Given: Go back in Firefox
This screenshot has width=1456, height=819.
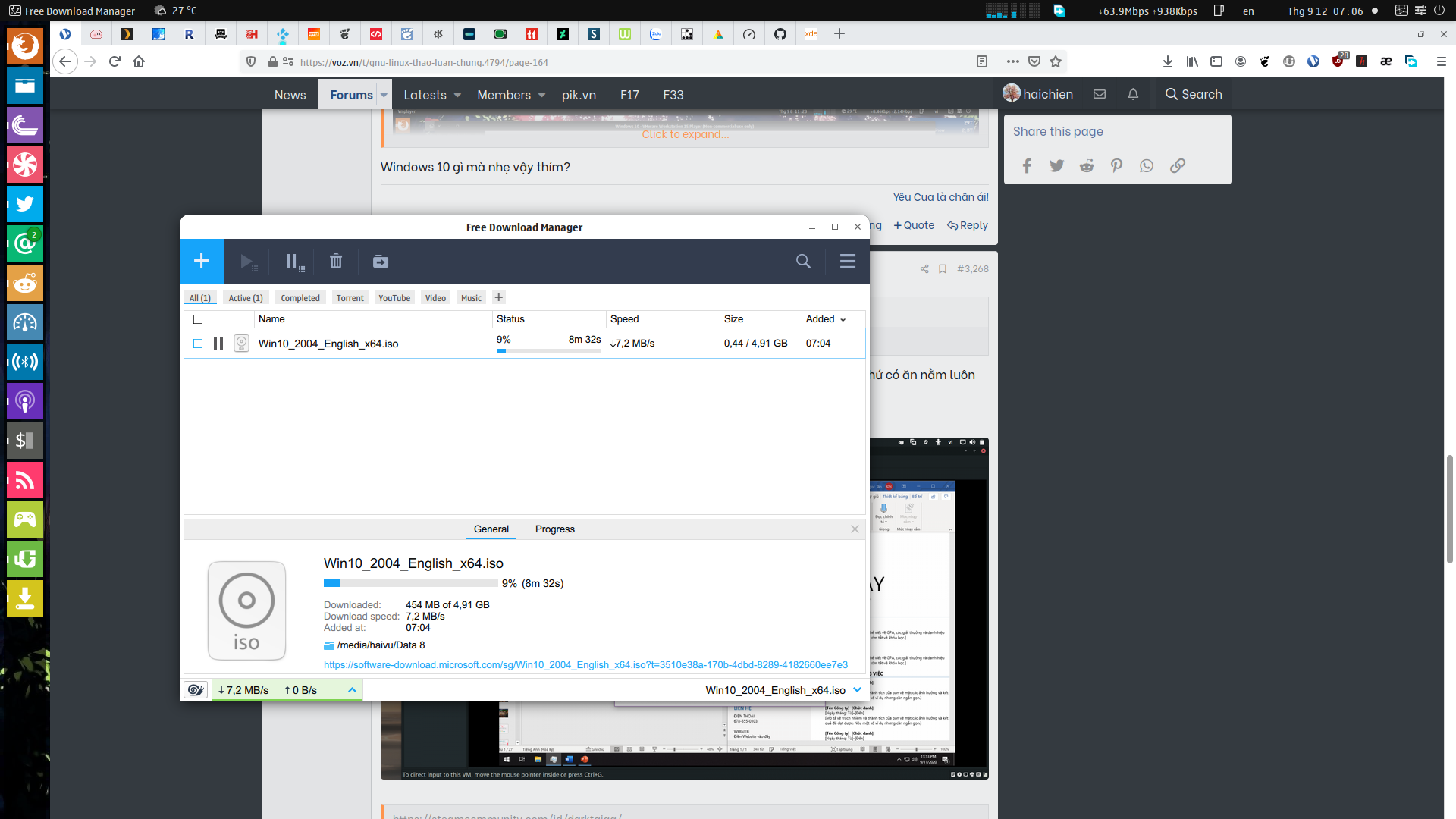Looking at the screenshot, I should [65, 62].
